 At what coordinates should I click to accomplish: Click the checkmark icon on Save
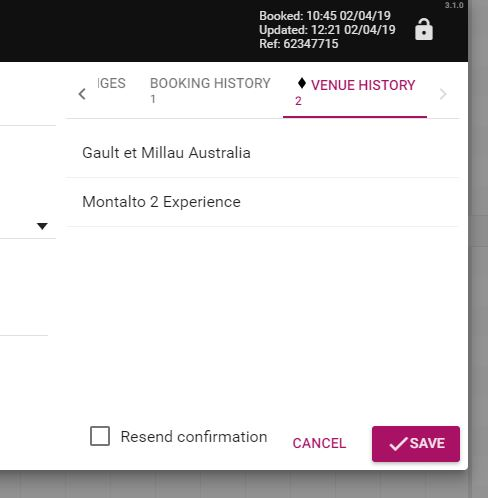pos(398,444)
